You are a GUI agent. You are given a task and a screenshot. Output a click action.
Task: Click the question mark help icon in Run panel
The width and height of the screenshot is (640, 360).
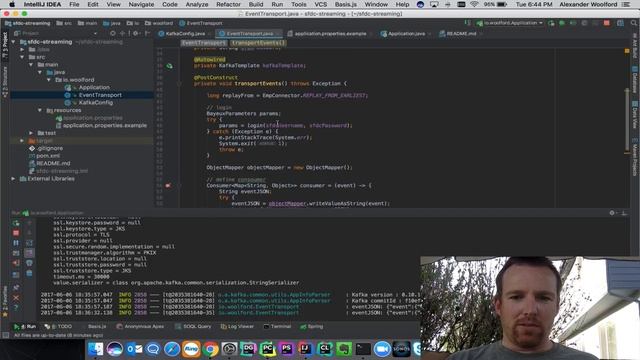point(16,307)
